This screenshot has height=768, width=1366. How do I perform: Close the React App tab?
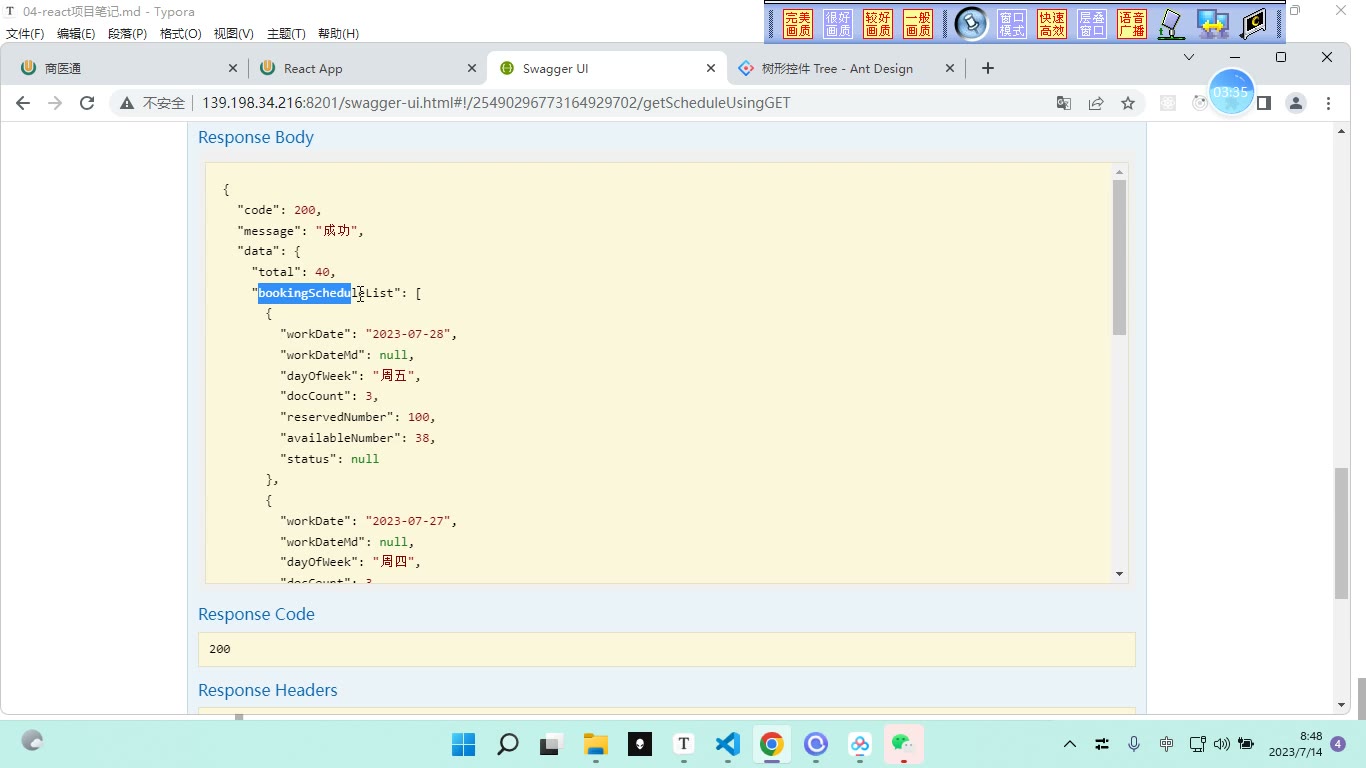click(472, 68)
